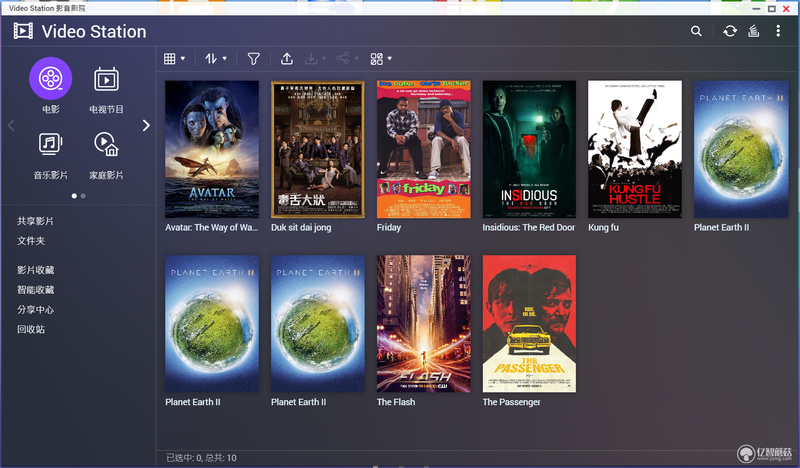Click the upload icon in toolbar
Screen dimensions: 800x468
pyautogui.click(x=287, y=59)
